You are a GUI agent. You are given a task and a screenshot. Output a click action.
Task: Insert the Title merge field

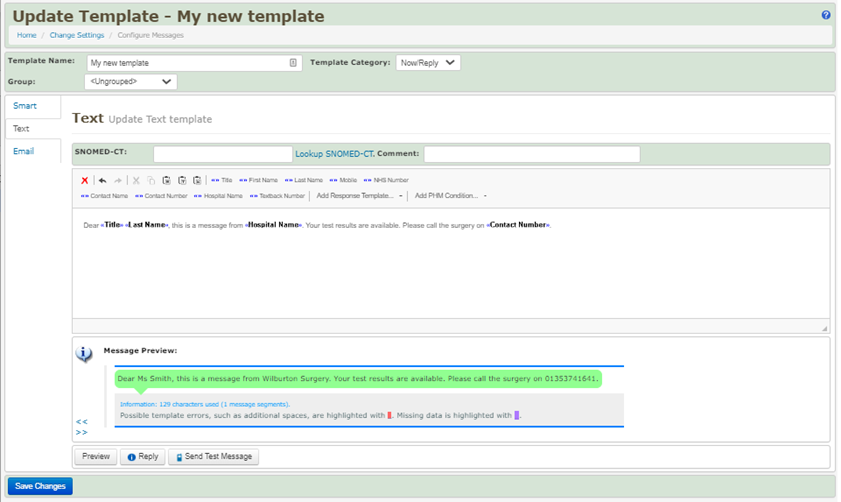[x=222, y=181]
